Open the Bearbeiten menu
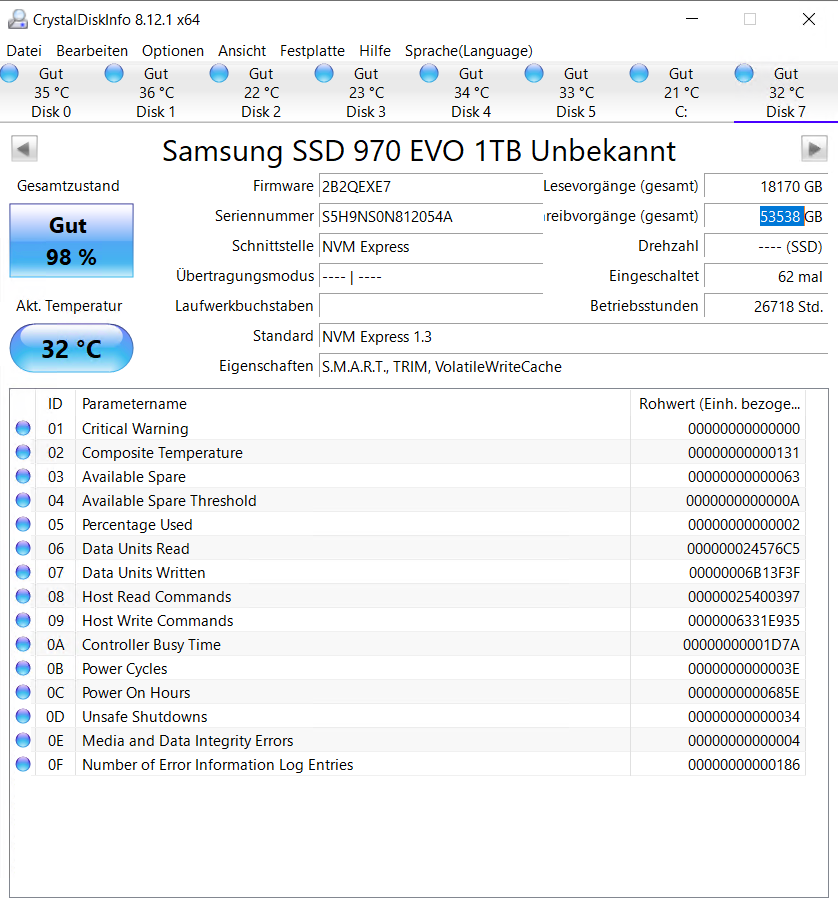Viewport: 838px width, 904px height. tap(92, 51)
